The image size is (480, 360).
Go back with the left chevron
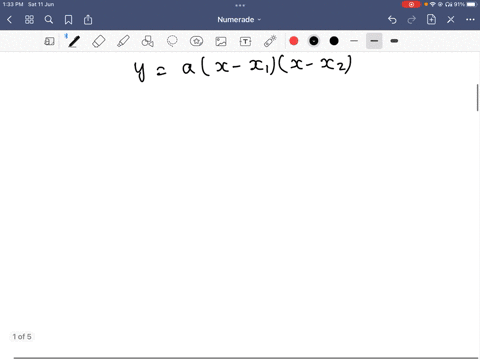coord(9,20)
